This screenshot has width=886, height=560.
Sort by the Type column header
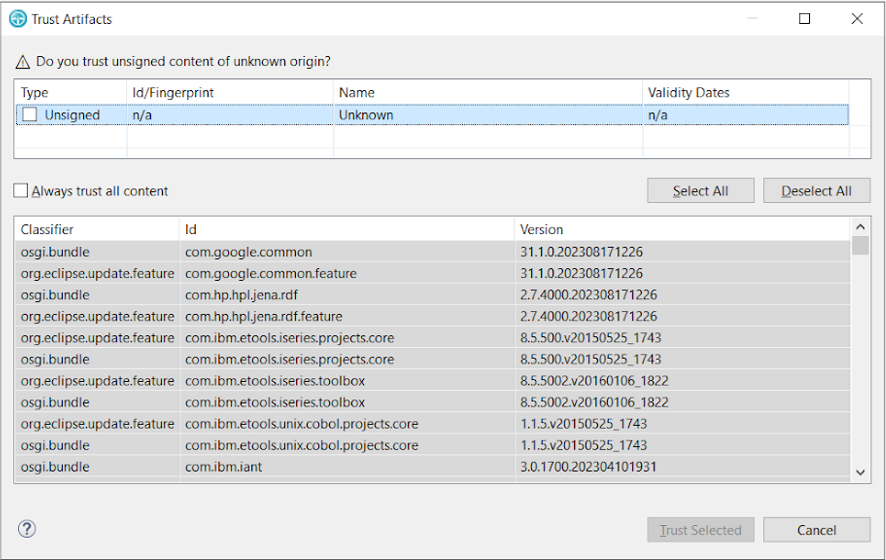[x=71, y=93]
